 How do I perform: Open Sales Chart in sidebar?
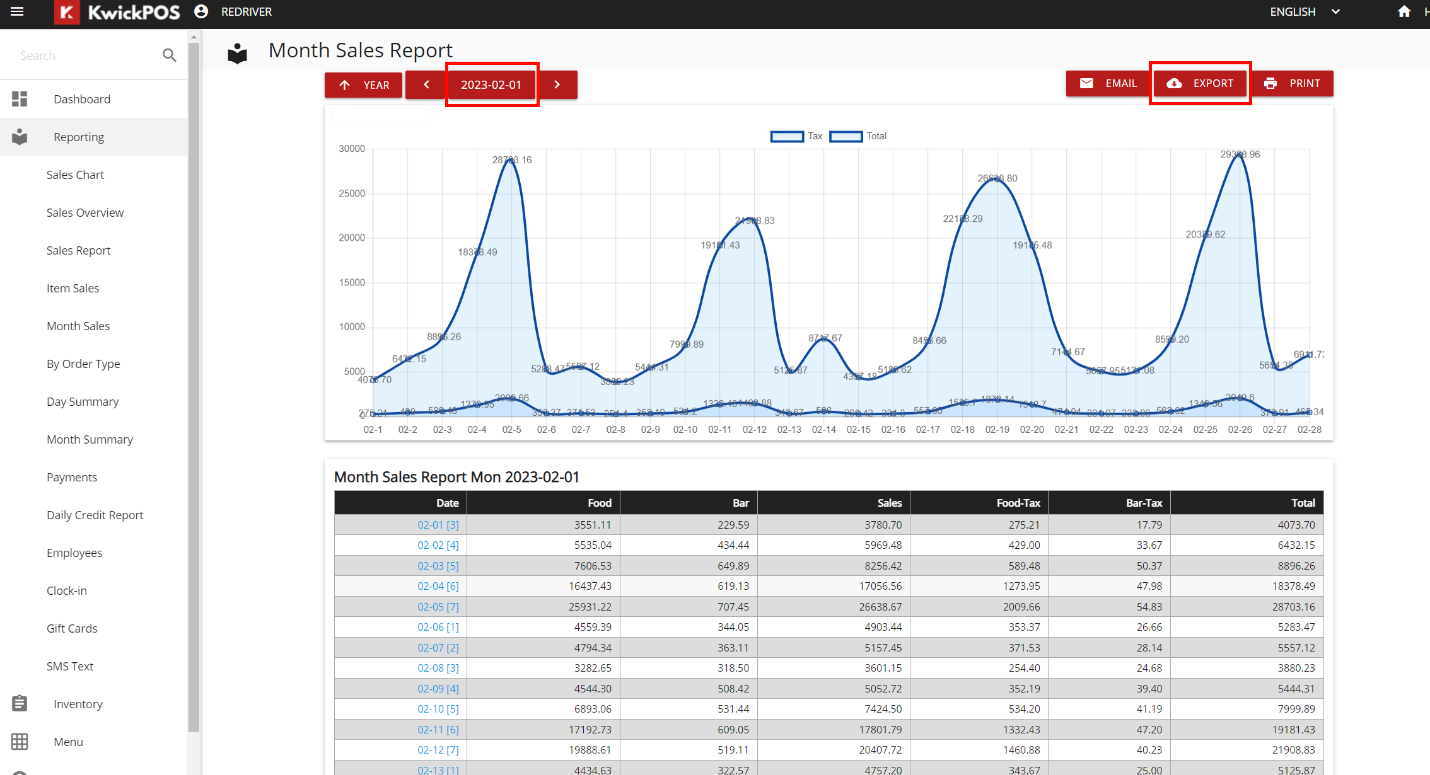point(75,175)
